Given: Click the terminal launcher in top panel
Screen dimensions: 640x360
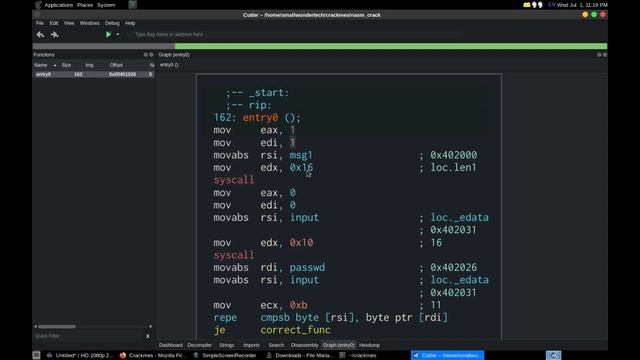Looking at the screenshot, I should coord(133,5).
